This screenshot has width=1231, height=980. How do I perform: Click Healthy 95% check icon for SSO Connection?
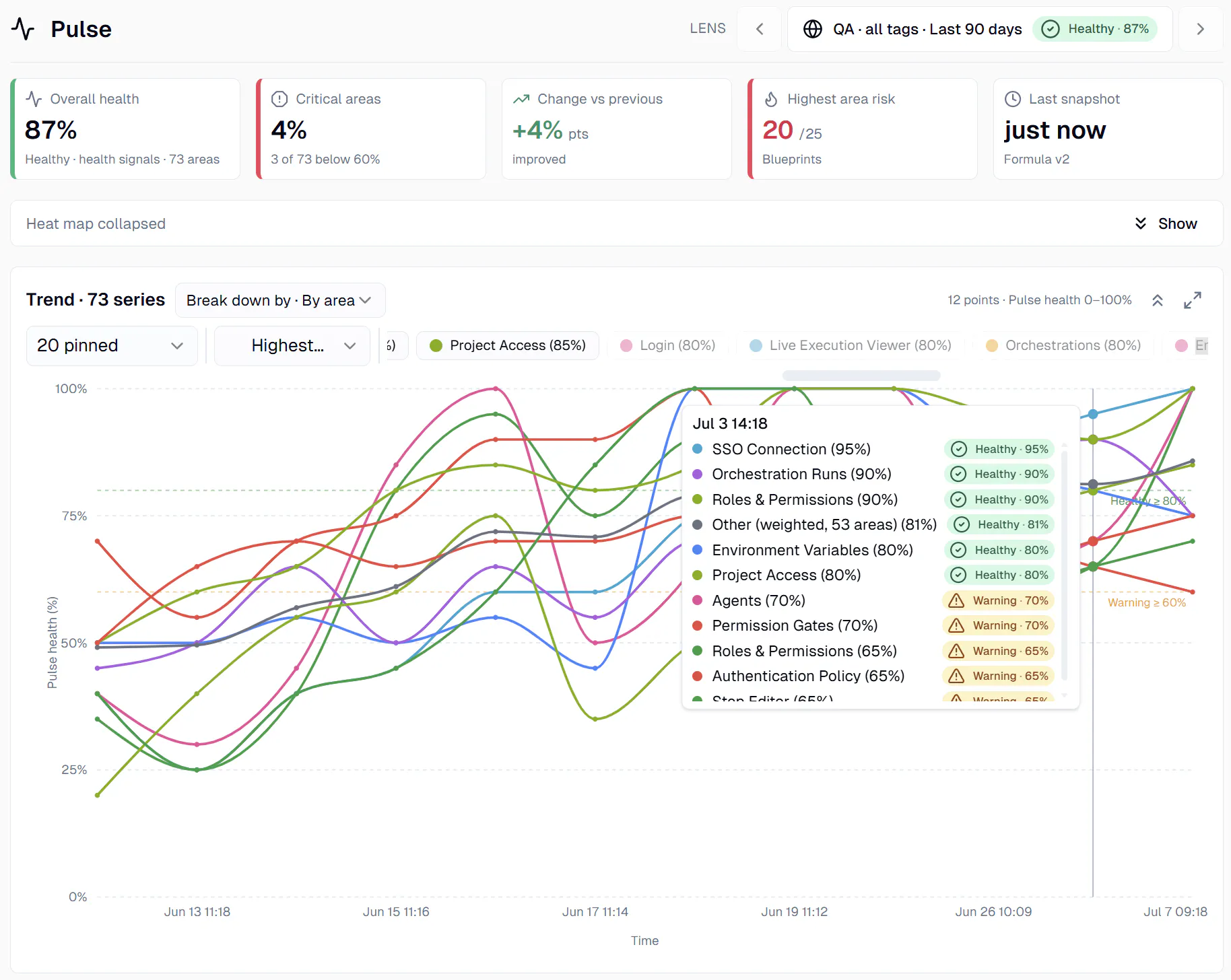[x=960, y=449]
